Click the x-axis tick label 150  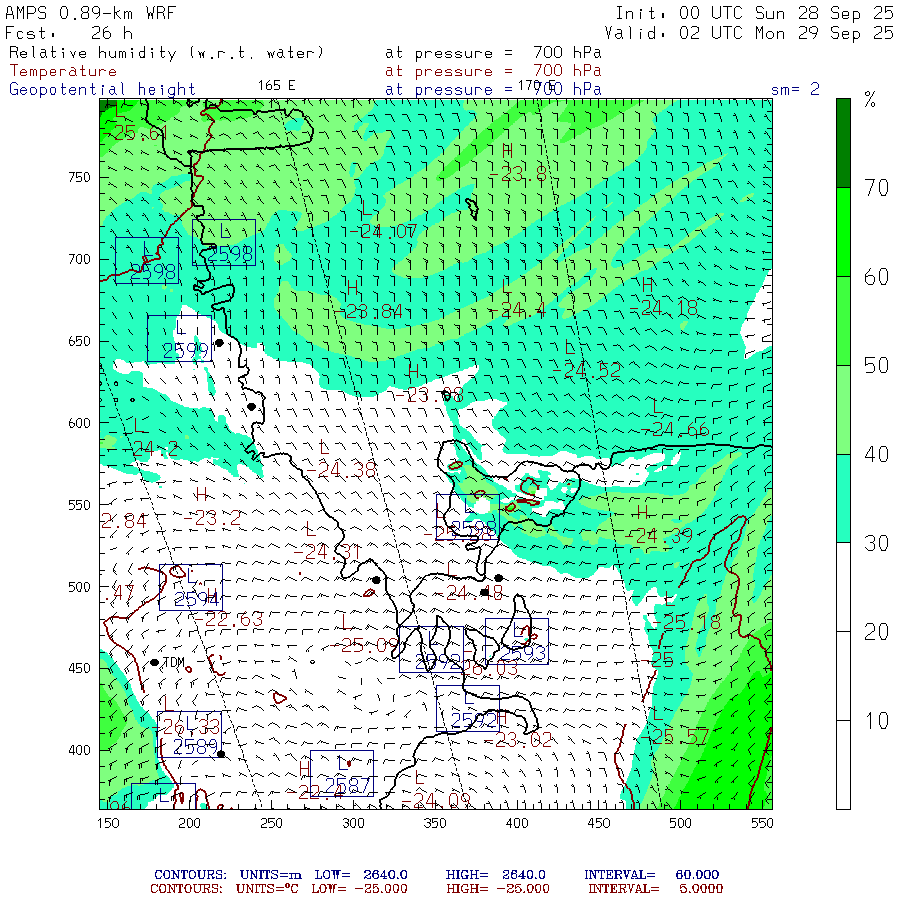point(108,823)
